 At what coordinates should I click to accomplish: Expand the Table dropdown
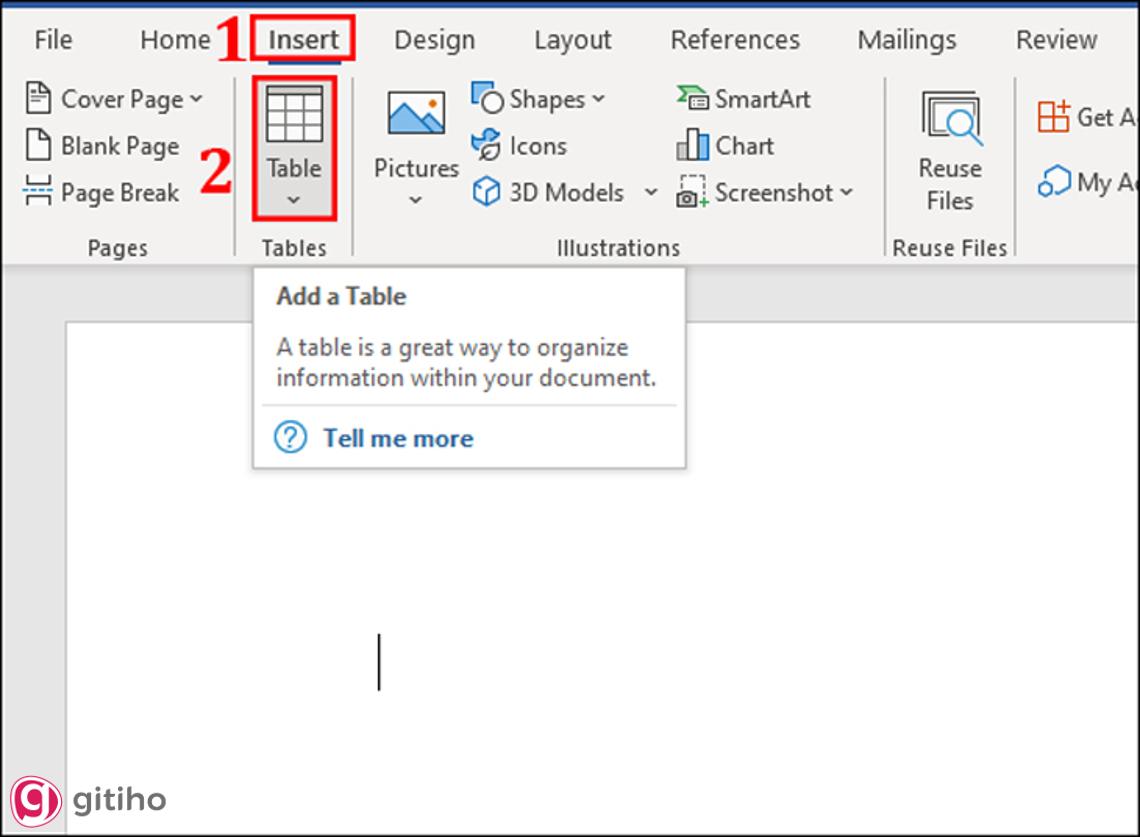[x=294, y=199]
